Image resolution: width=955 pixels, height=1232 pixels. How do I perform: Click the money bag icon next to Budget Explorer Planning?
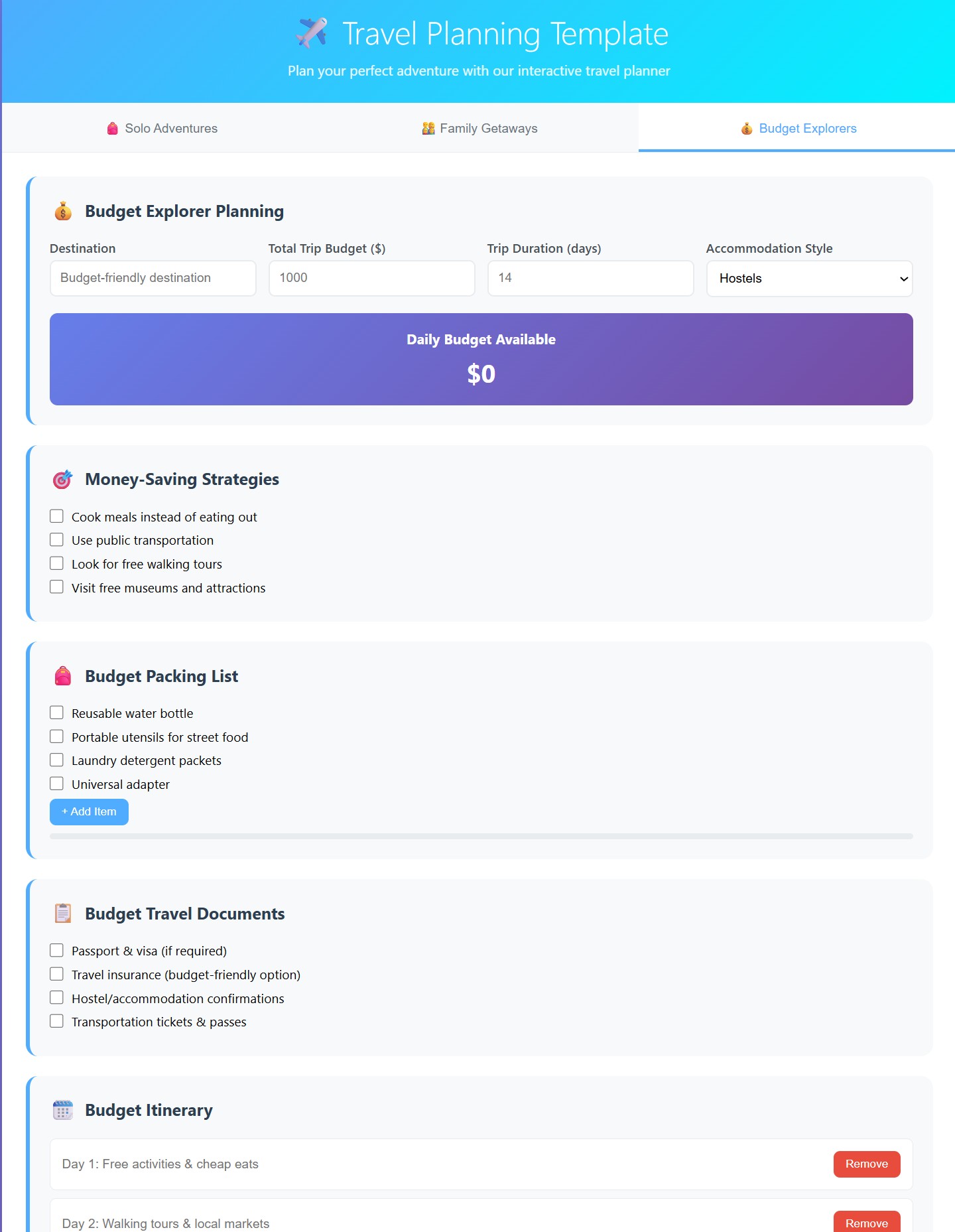click(63, 211)
